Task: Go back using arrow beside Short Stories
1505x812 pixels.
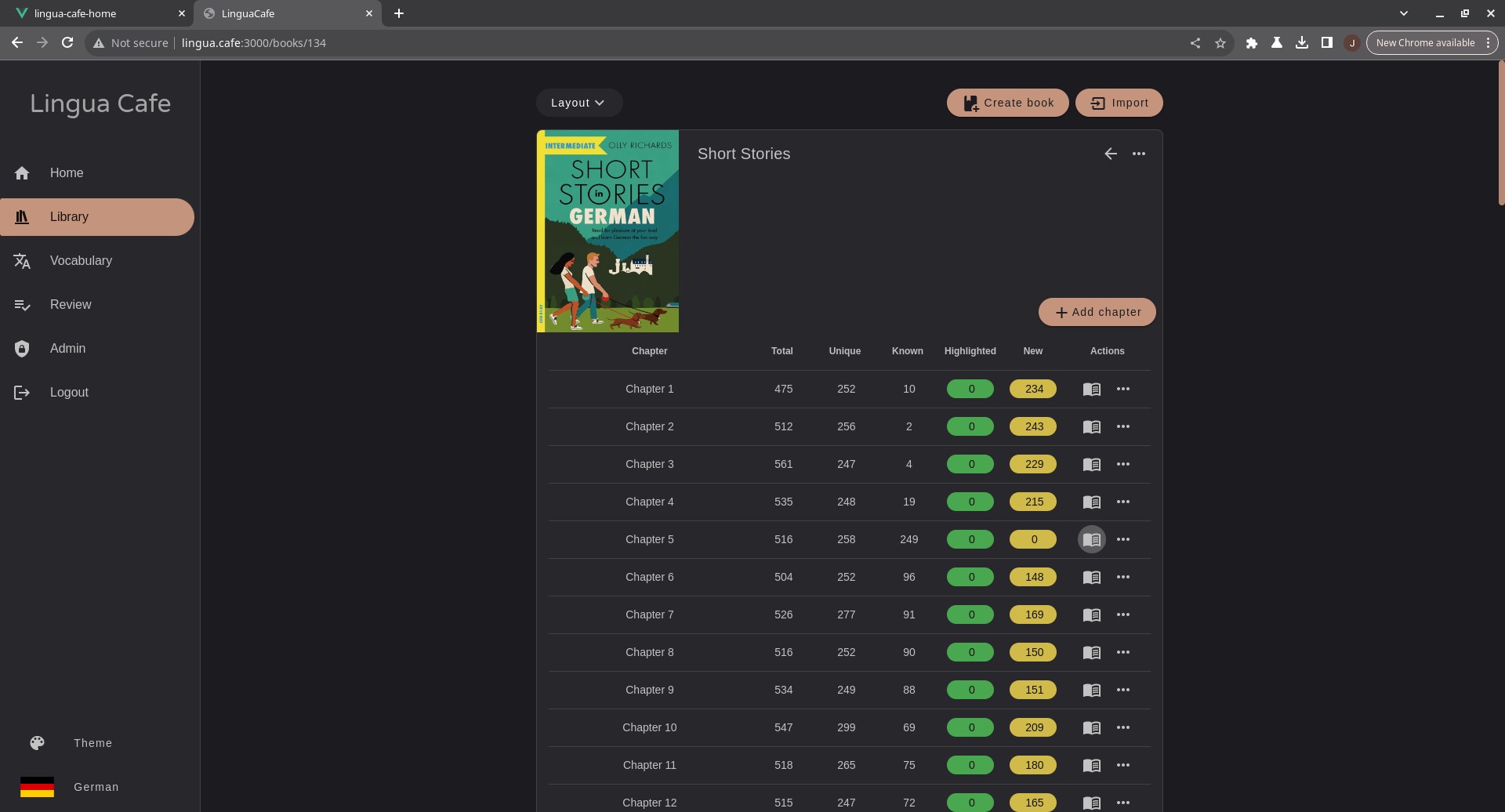Action: coord(1110,154)
